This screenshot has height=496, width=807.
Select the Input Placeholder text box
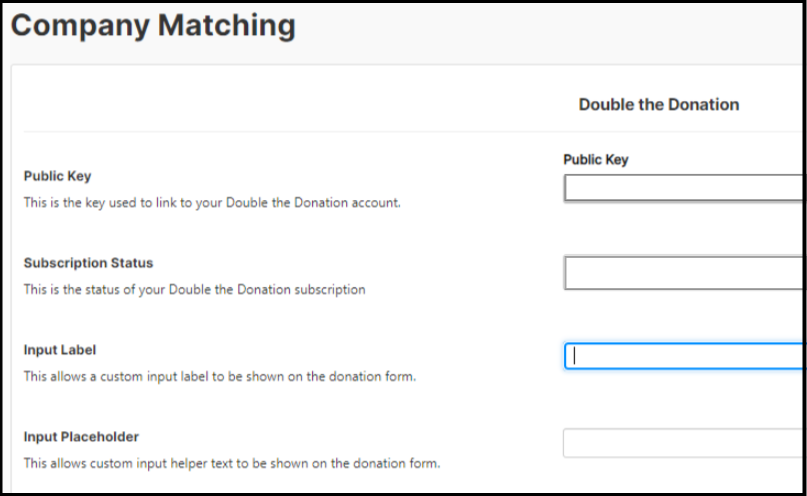click(684, 443)
